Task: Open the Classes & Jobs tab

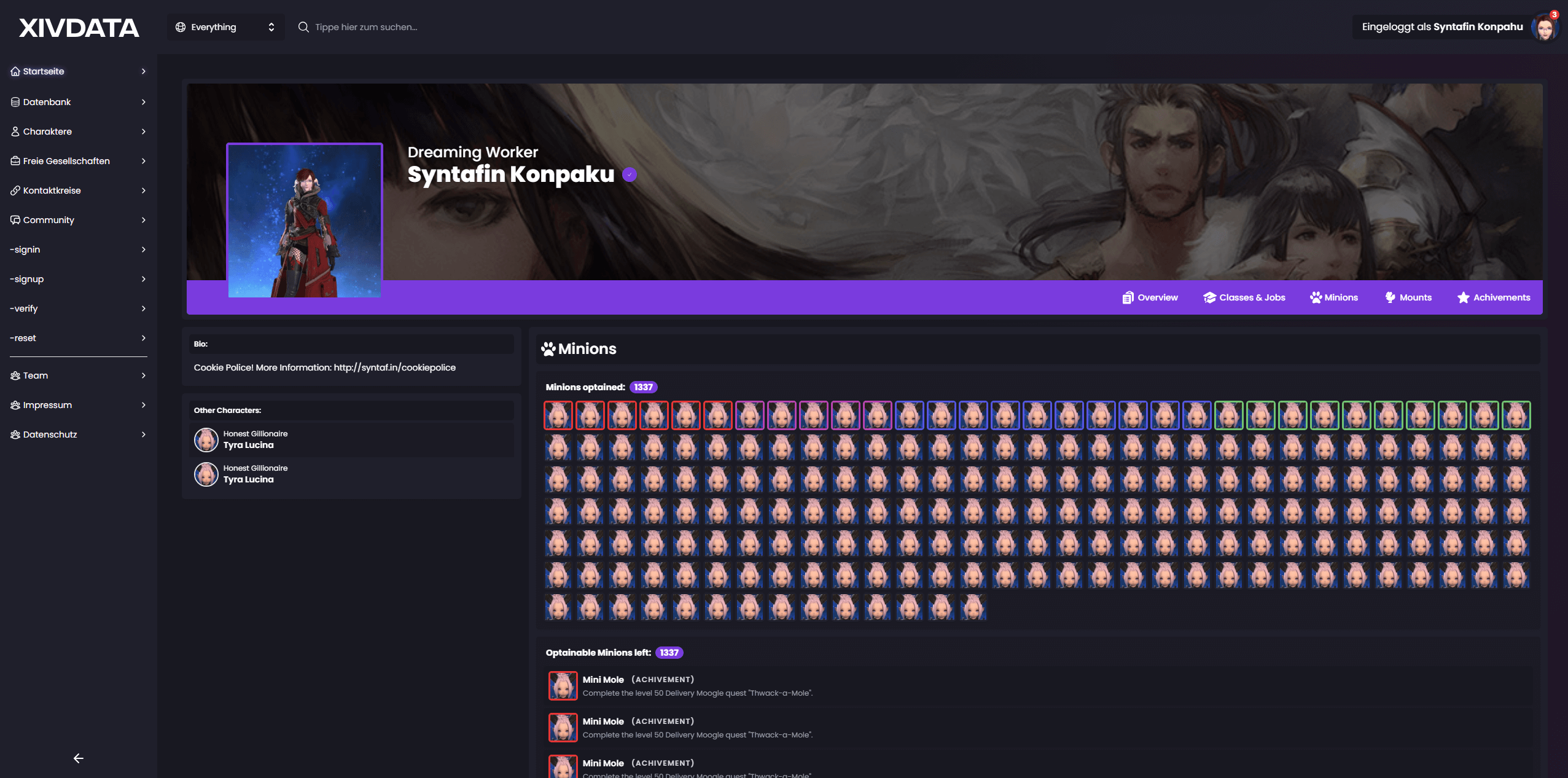Action: (x=1244, y=297)
